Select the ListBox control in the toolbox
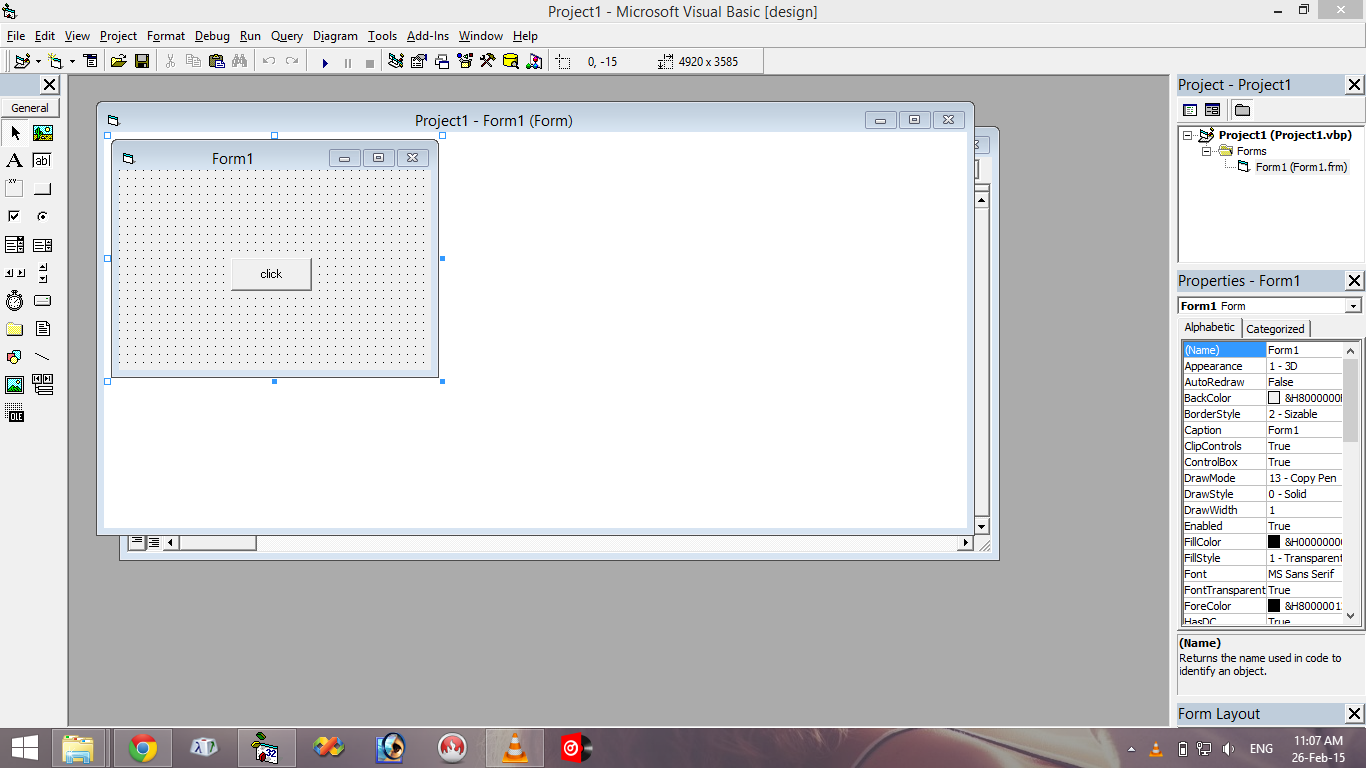 click(43, 245)
